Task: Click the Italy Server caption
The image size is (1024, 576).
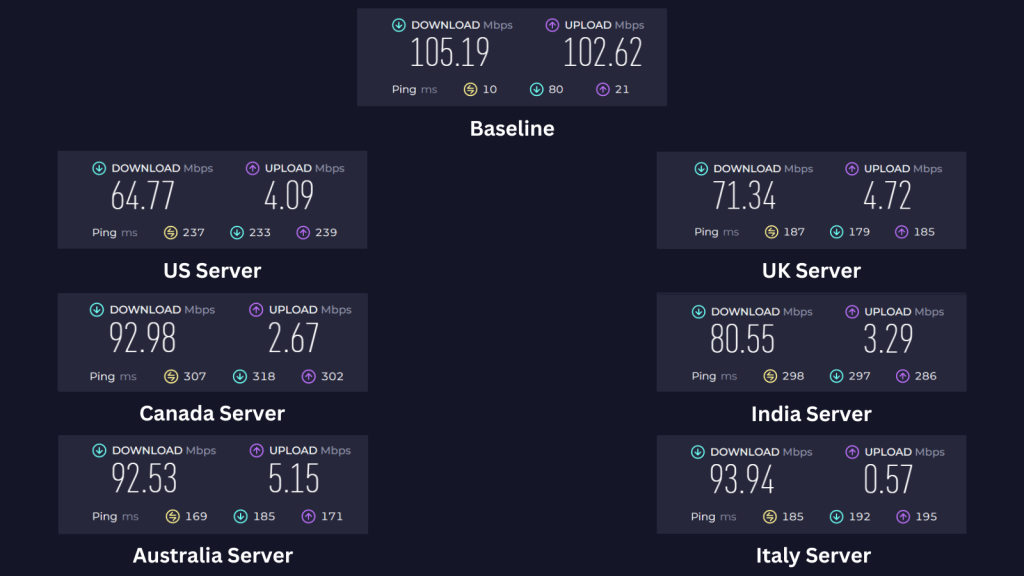Action: [x=813, y=556]
